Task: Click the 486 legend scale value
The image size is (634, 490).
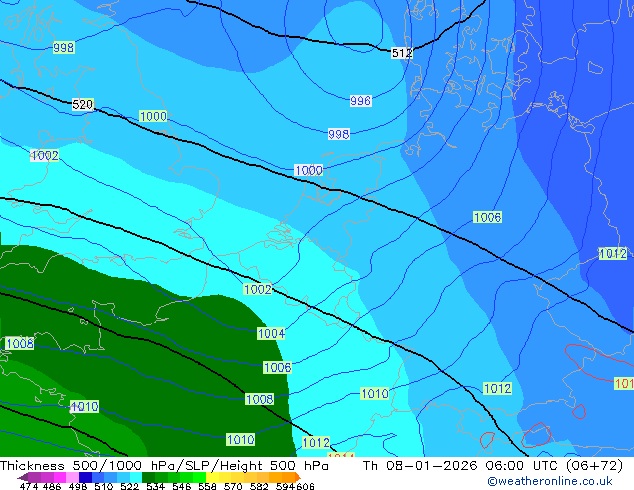Action: click(52, 486)
